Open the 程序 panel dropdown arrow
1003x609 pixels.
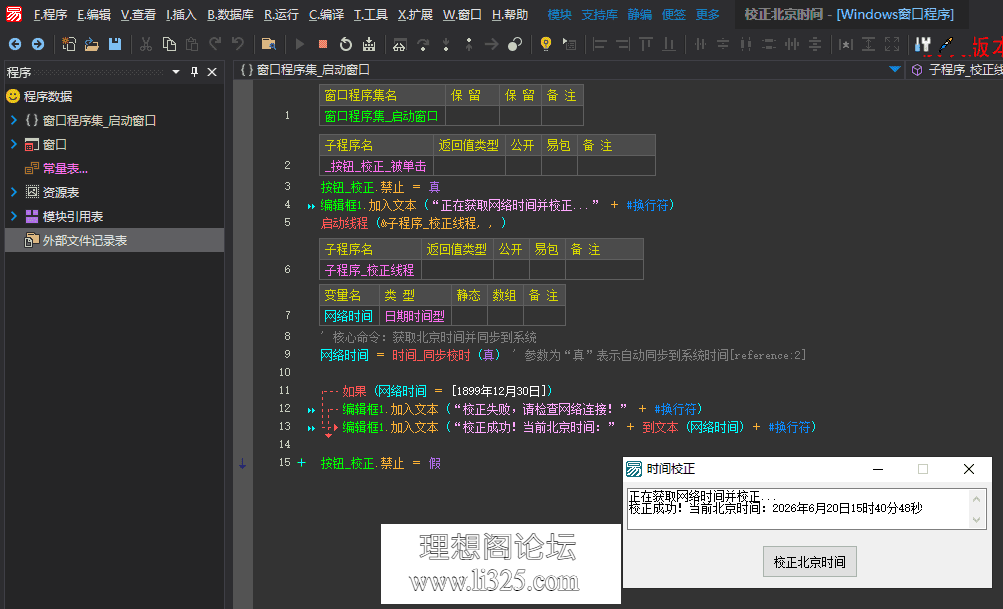click(x=176, y=72)
